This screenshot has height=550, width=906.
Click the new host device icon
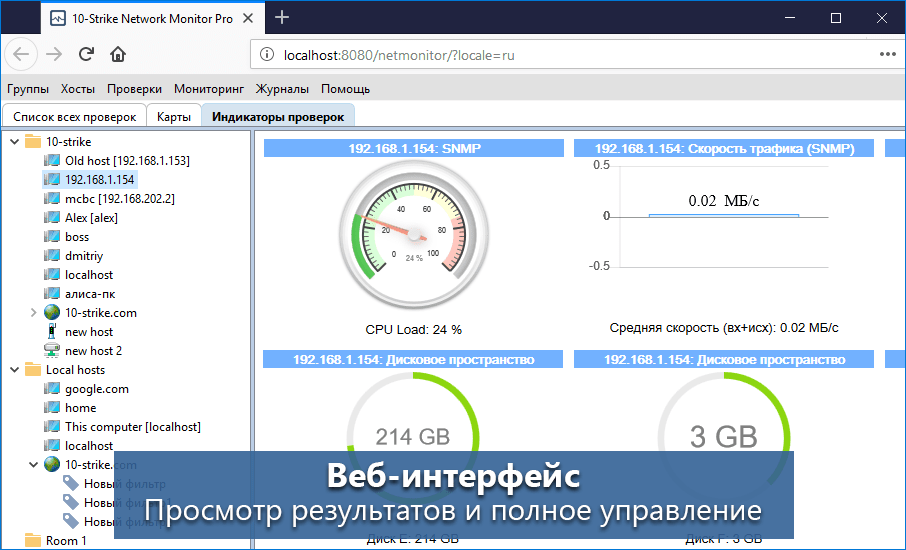(x=52, y=331)
